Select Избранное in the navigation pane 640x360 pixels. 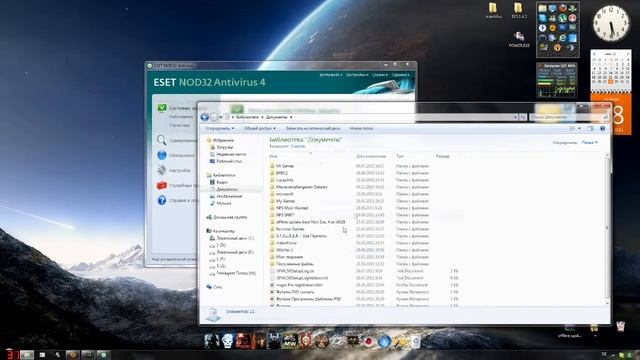pyautogui.click(x=223, y=140)
